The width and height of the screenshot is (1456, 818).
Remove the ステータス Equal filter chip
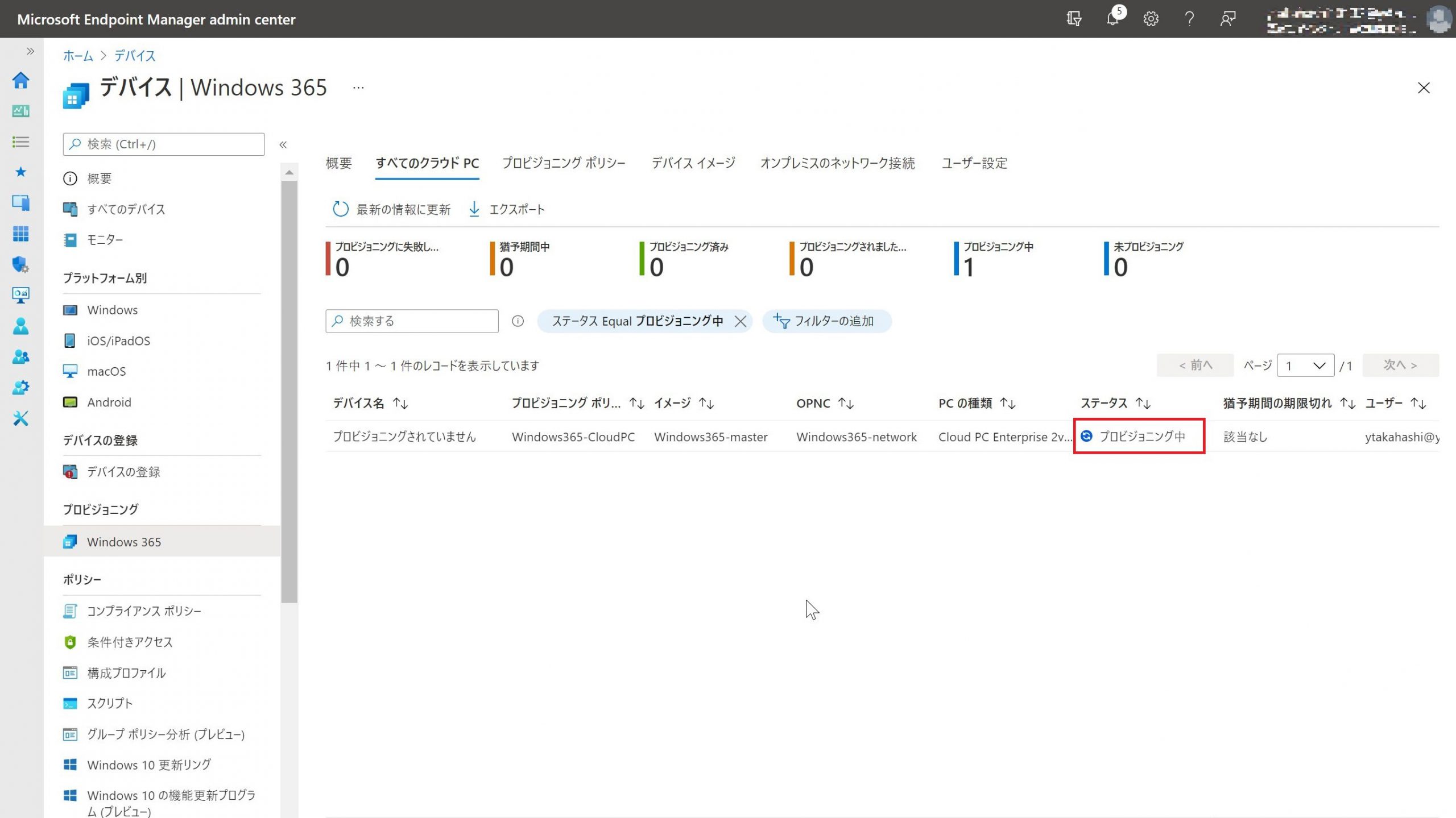[740, 321]
